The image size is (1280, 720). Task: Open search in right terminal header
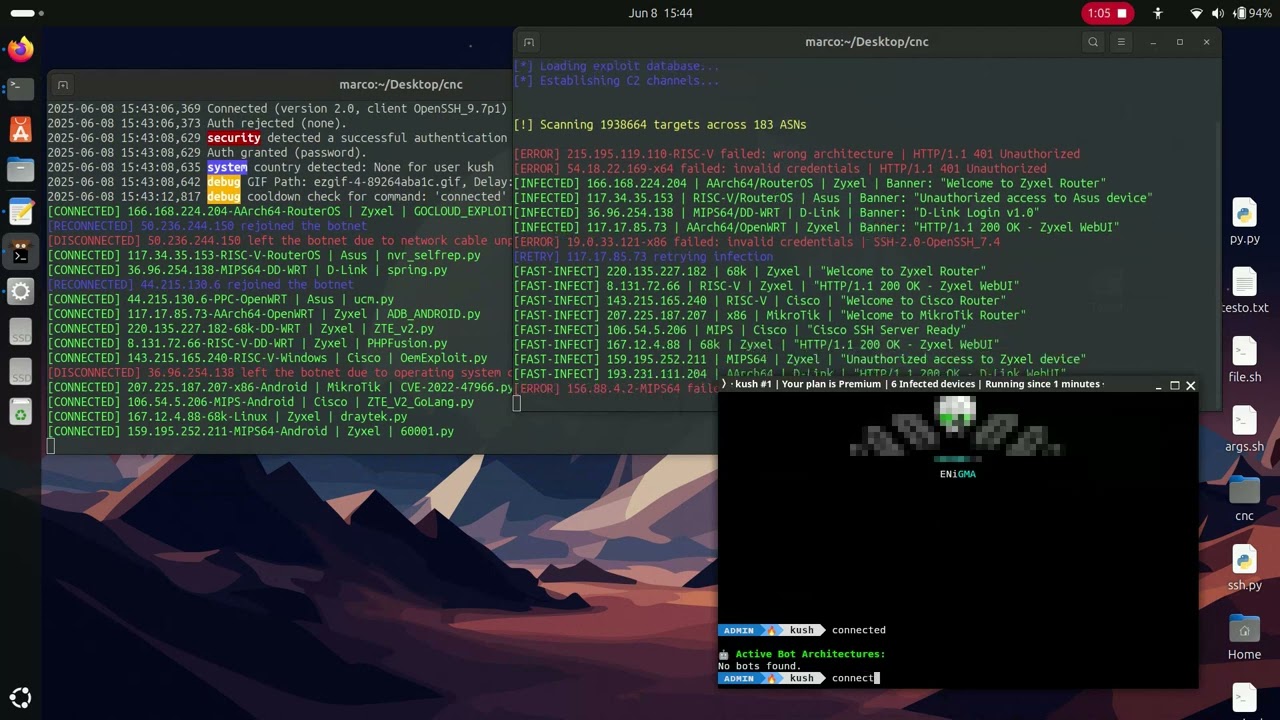coord(1093,42)
